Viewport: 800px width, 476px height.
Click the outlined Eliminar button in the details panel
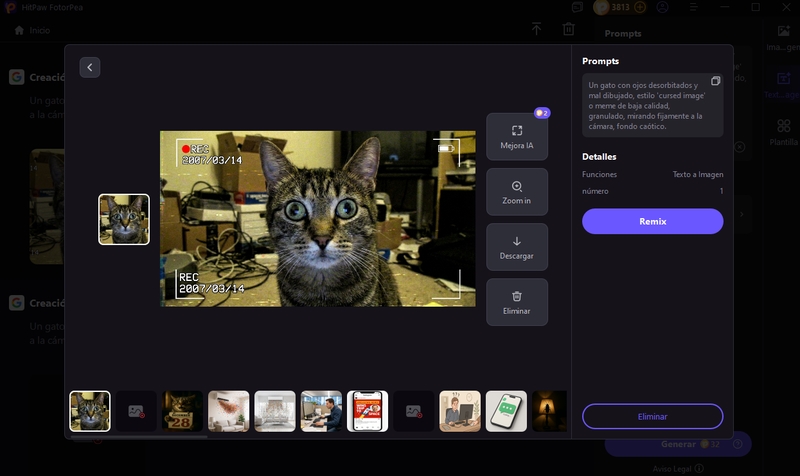[652, 416]
